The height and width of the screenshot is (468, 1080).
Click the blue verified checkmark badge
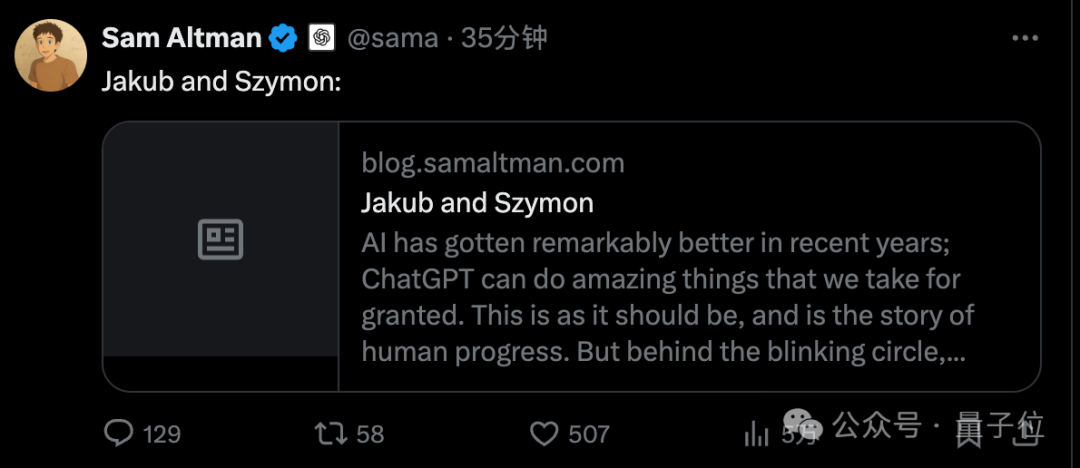tap(283, 39)
